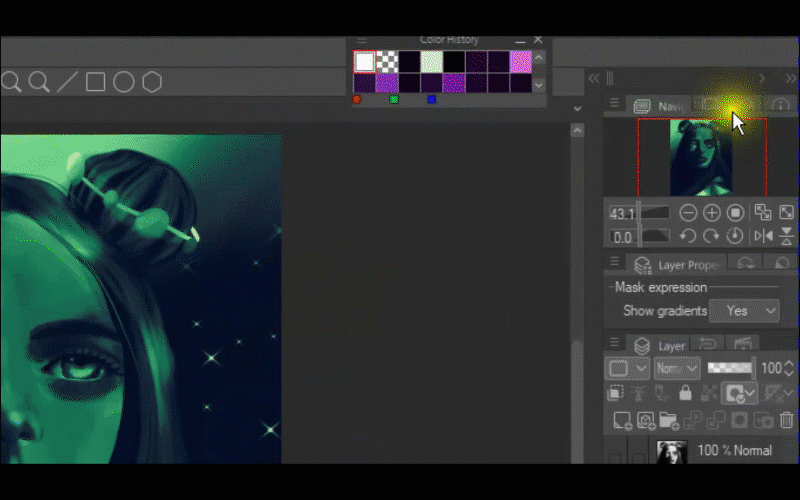
Task: Click the fit to screen icon in Navigator
Action: 763,212
